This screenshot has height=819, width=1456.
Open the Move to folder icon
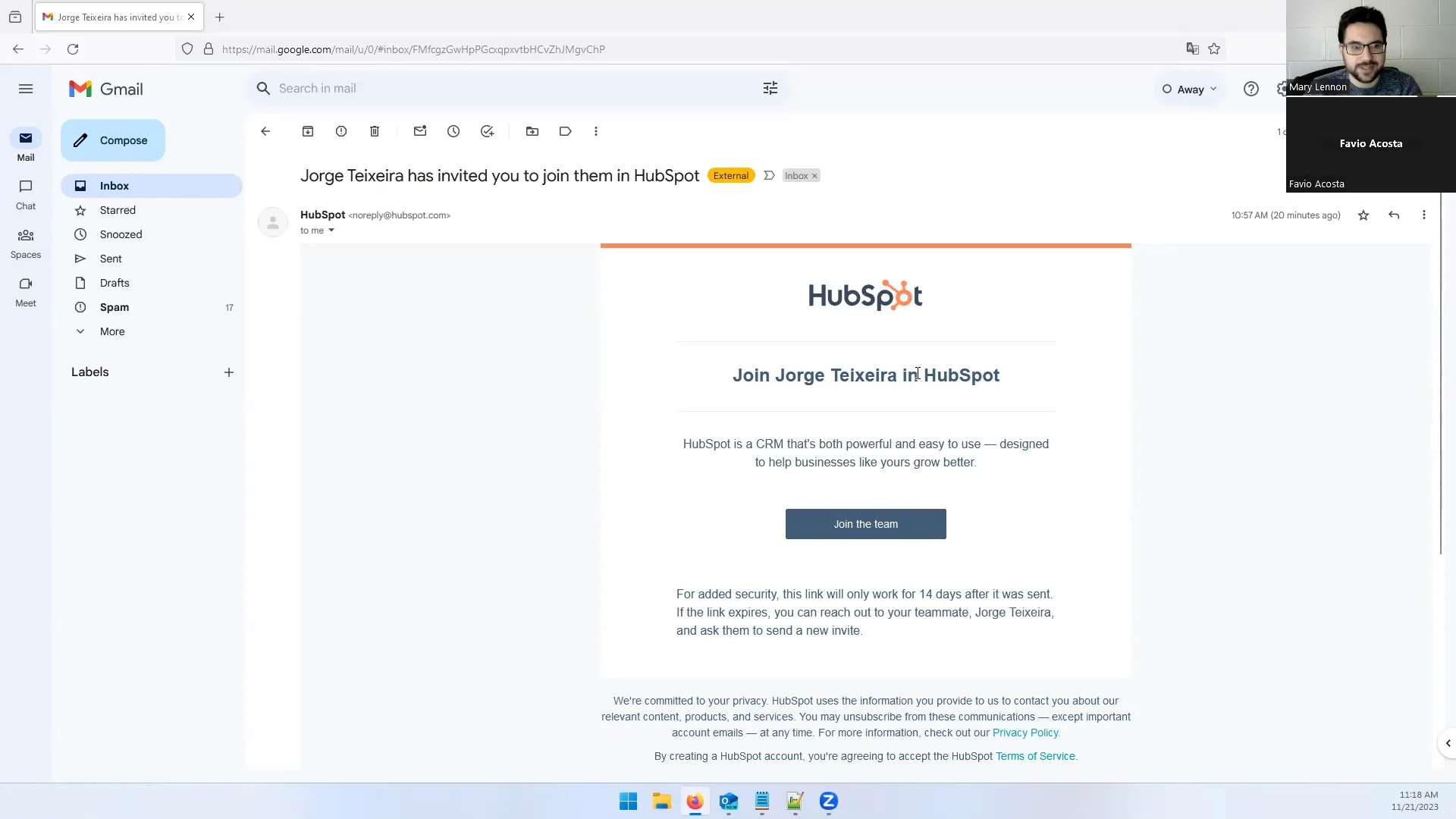click(532, 131)
